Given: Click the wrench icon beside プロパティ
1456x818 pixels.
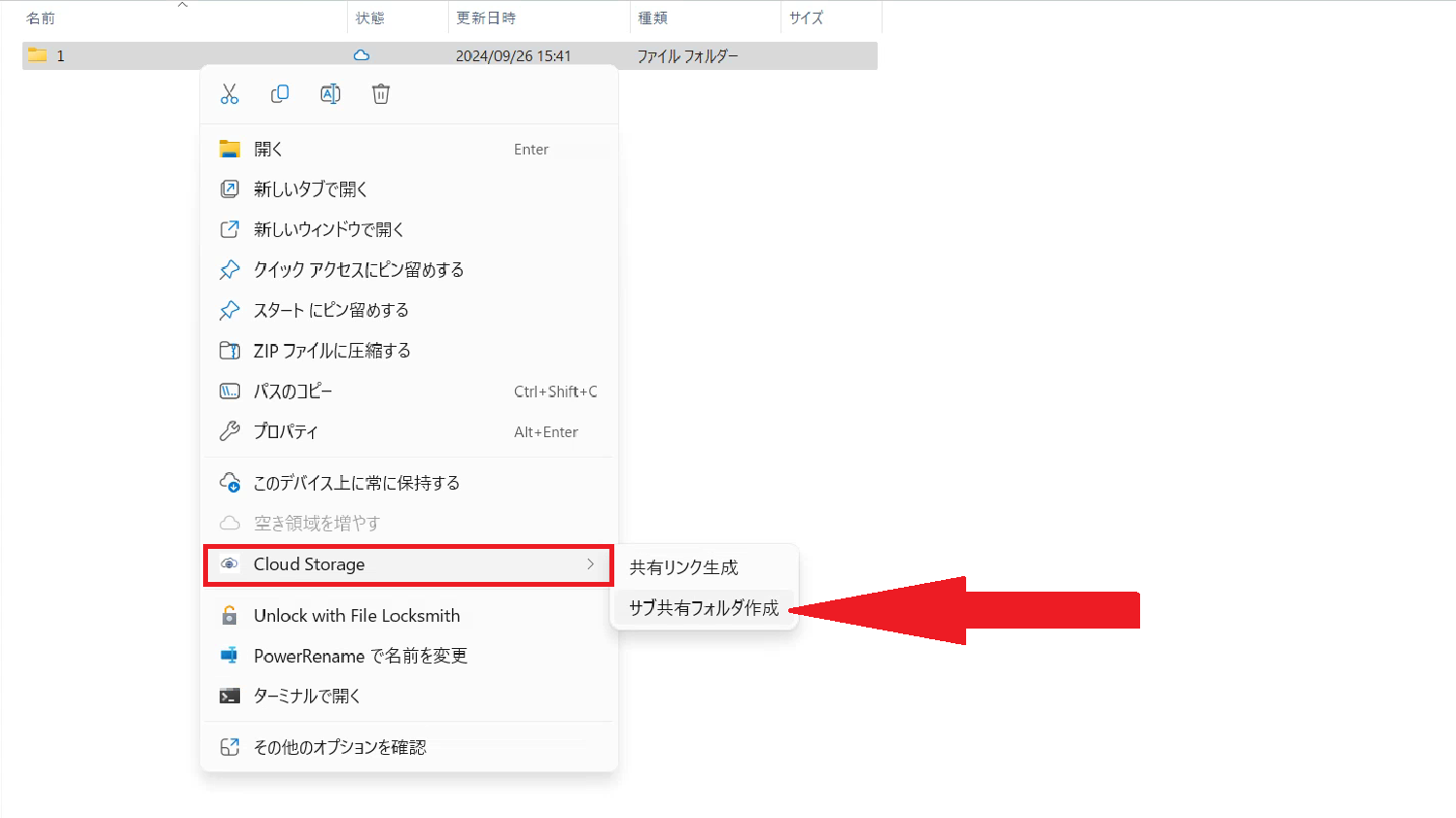Looking at the screenshot, I should (x=229, y=431).
